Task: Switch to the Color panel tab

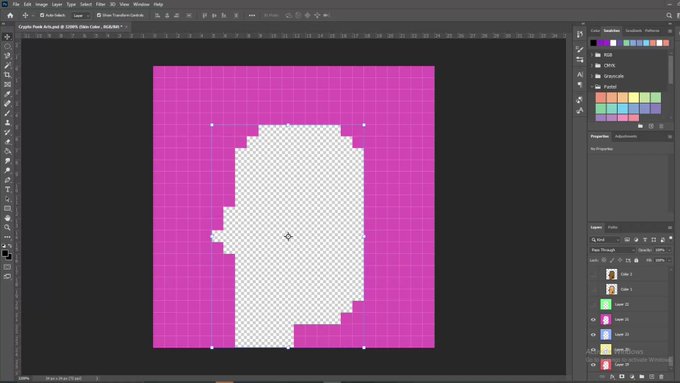Action: 595,31
